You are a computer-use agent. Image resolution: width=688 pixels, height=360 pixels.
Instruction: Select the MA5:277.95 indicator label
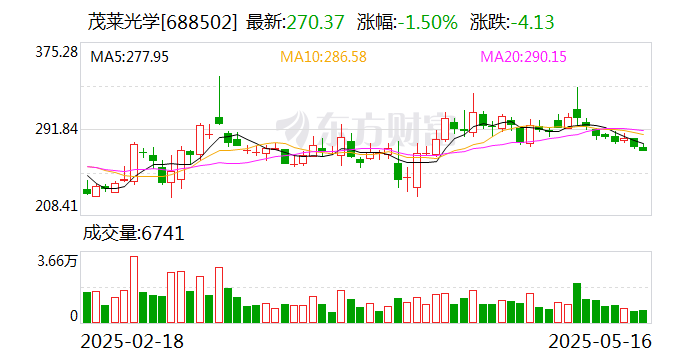(x=129, y=57)
